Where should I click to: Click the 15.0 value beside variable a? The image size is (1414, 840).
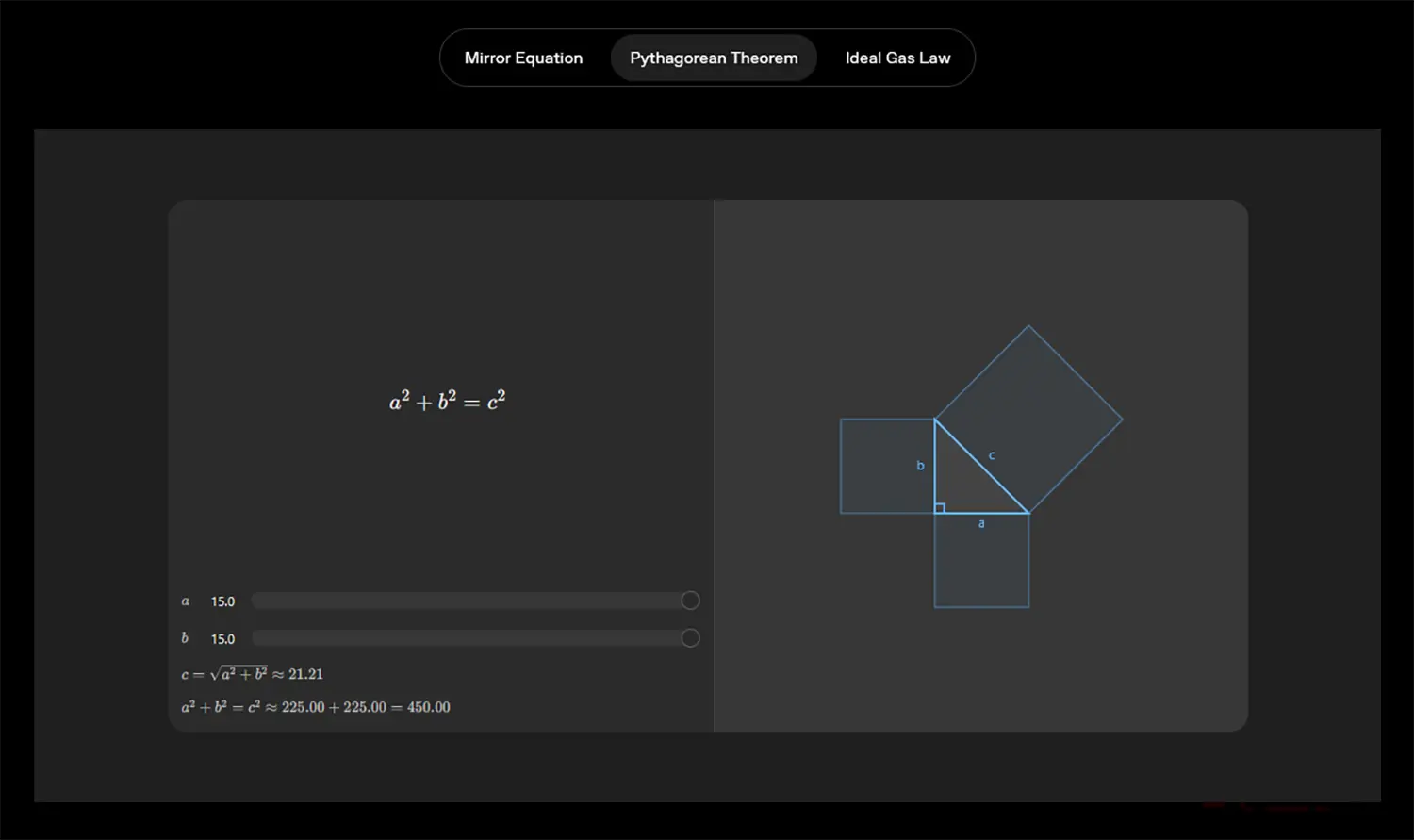[x=222, y=601]
